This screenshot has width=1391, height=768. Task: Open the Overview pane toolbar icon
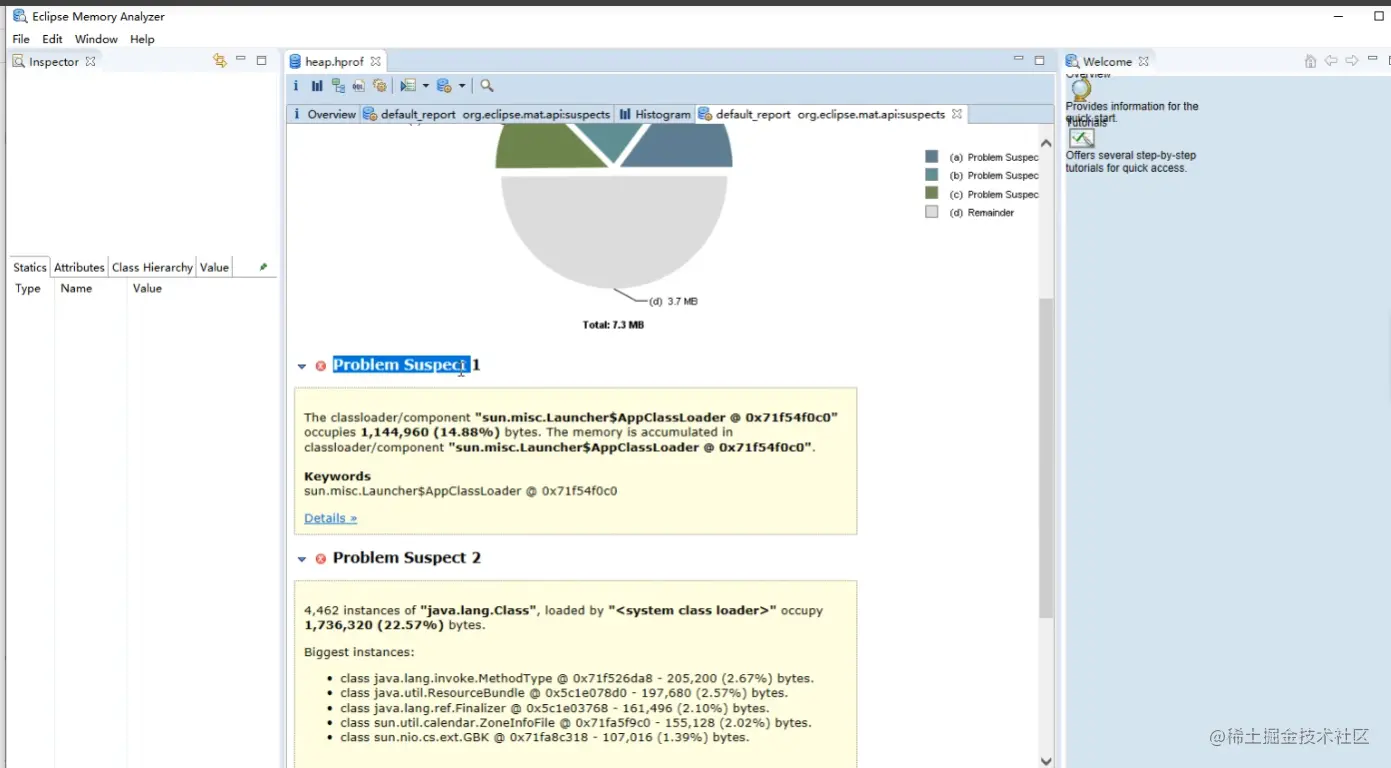coord(296,86)
